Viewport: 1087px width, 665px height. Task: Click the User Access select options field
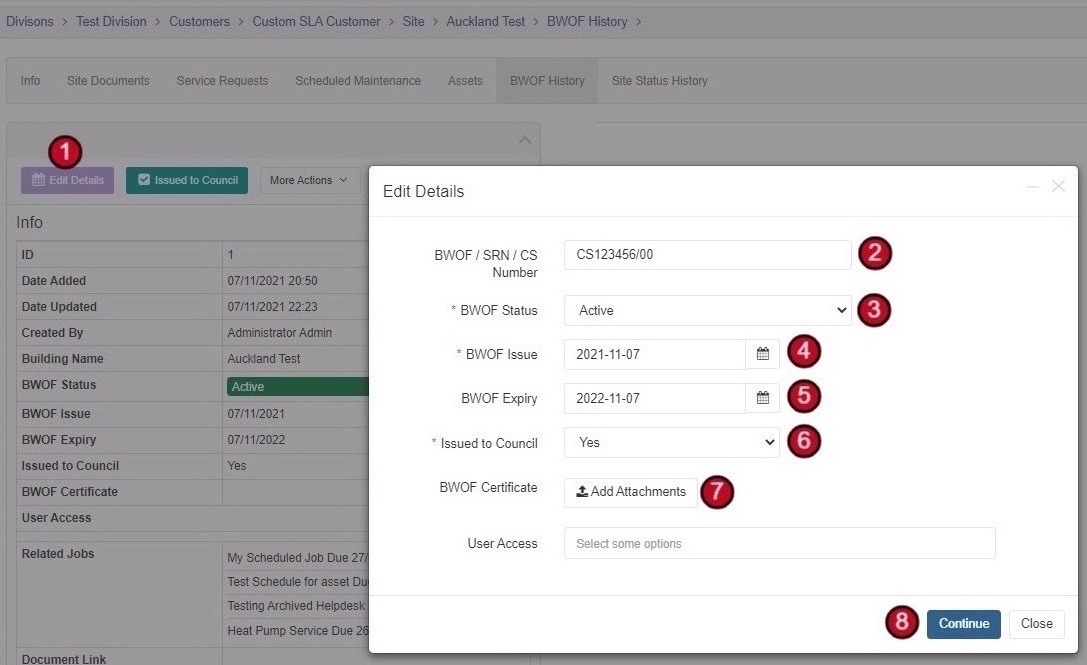(779, 543)
